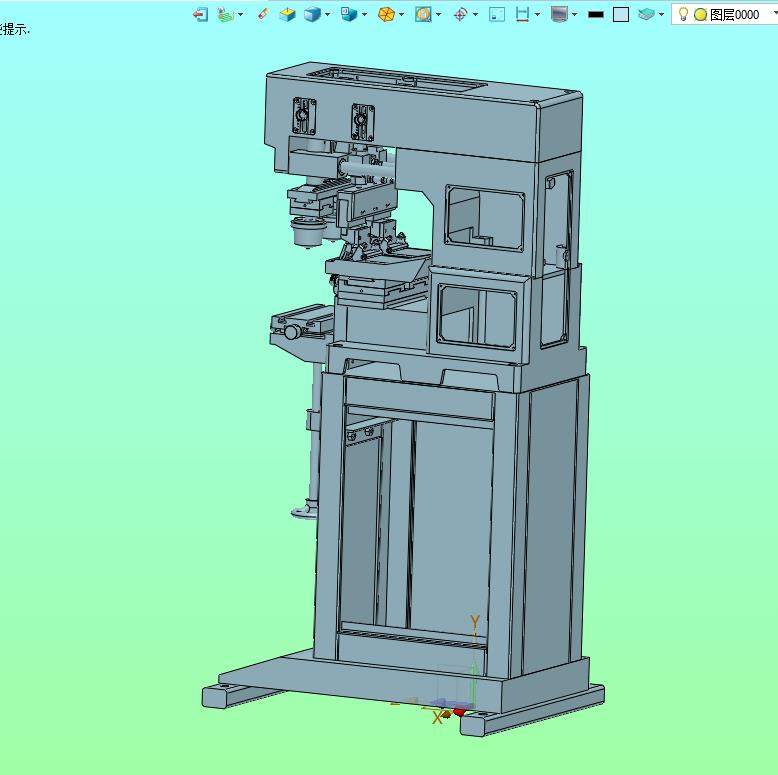The width and height of the screenshot is (778, 775).
Task: Click the light blue fill color swatch
Action: point(621,14)
